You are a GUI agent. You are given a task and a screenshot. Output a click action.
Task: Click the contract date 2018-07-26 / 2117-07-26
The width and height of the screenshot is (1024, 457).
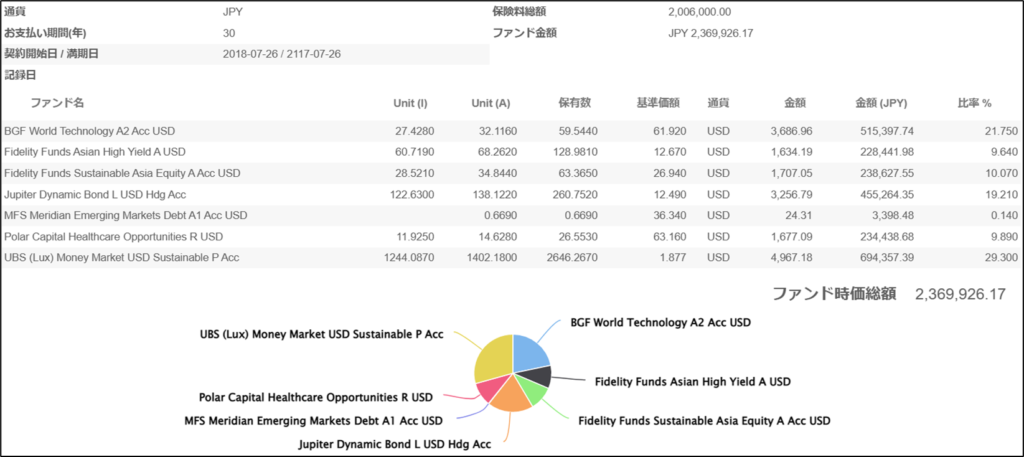[281, 54]
